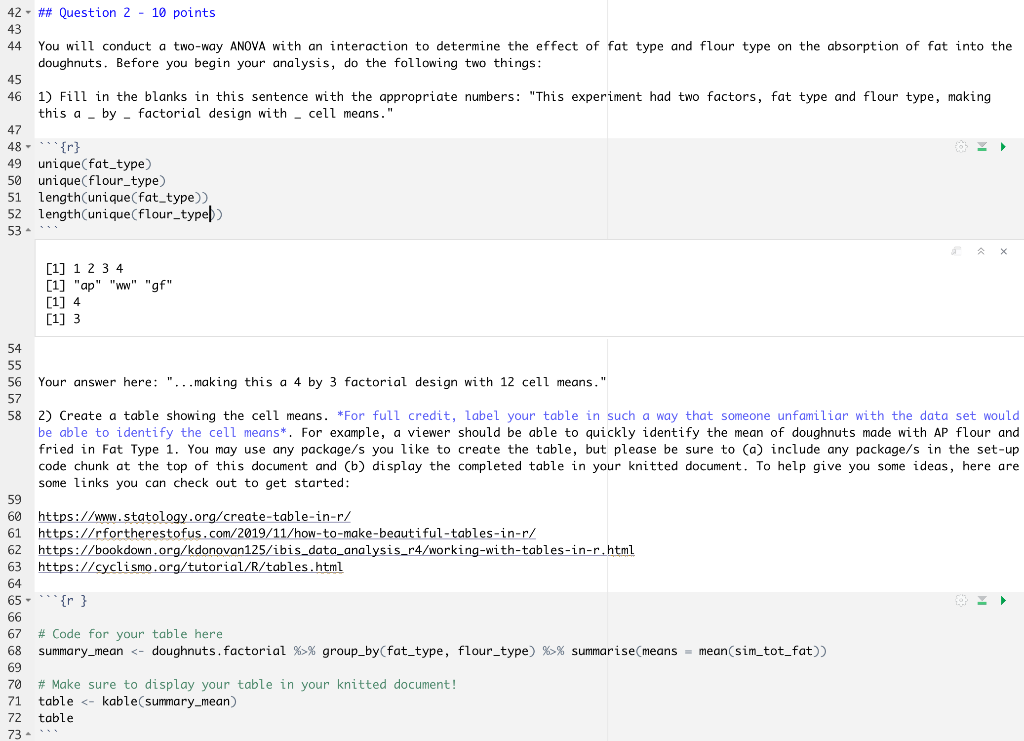Run the chunk starting at line 65
Screen dimensions: 1024x741
click(x=1003, y=601)
